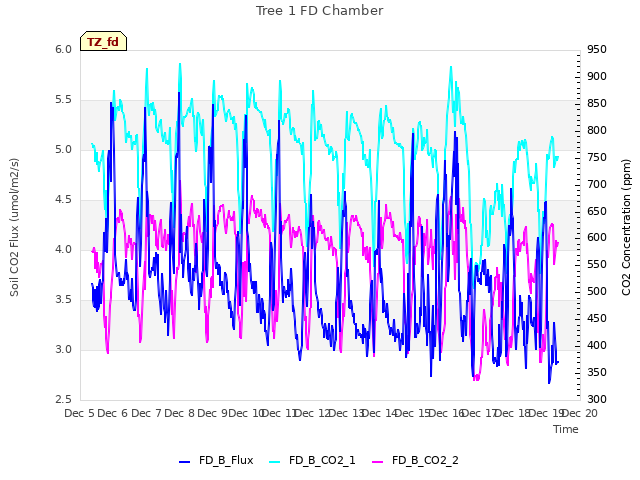Click the 550 right axis tick label
640x480 pixels.
coord(597,264)
